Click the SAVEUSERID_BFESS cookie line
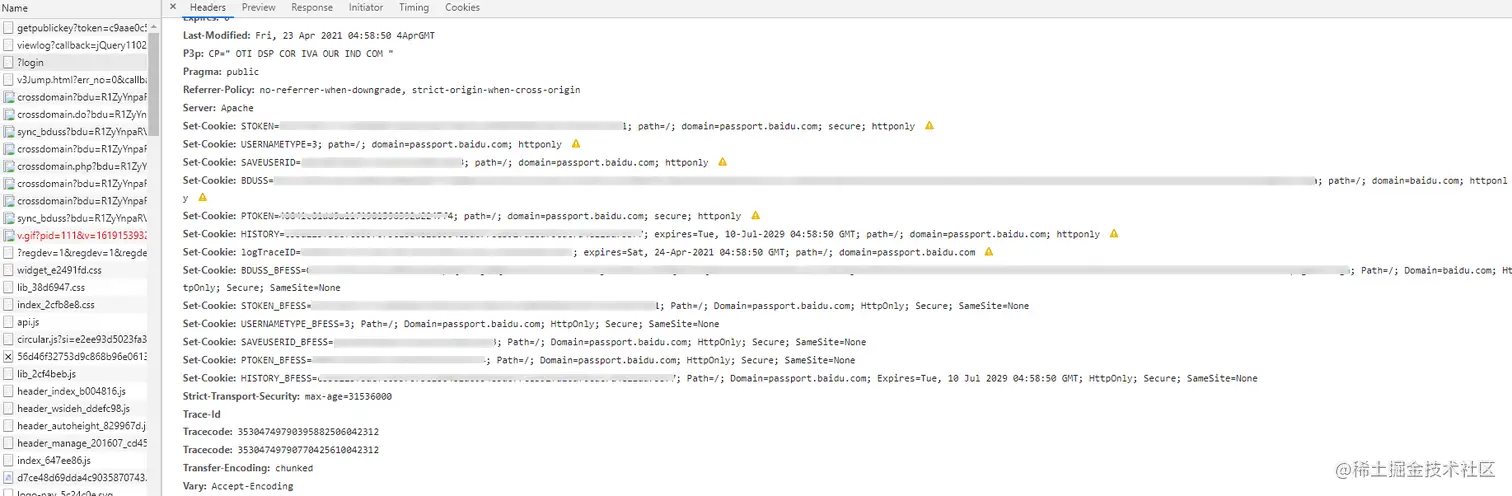 coord(524,342)
